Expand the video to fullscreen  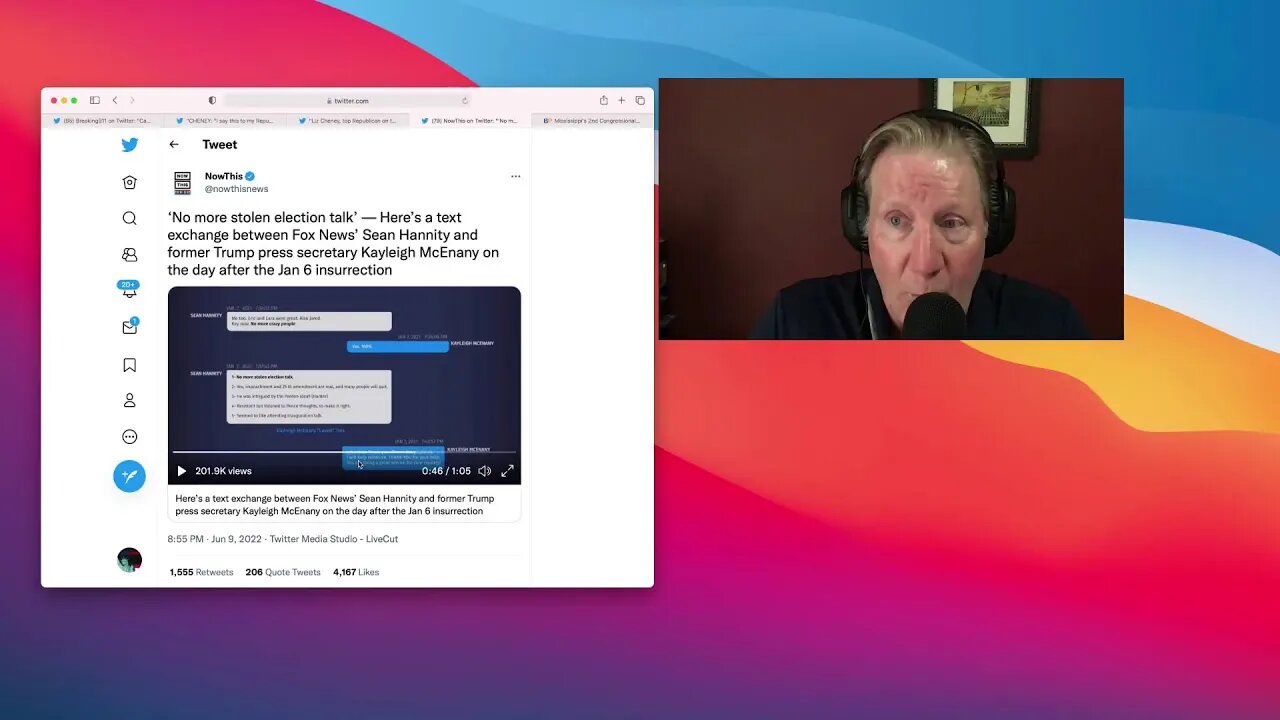pyautogui.click(x=508, y=471)
